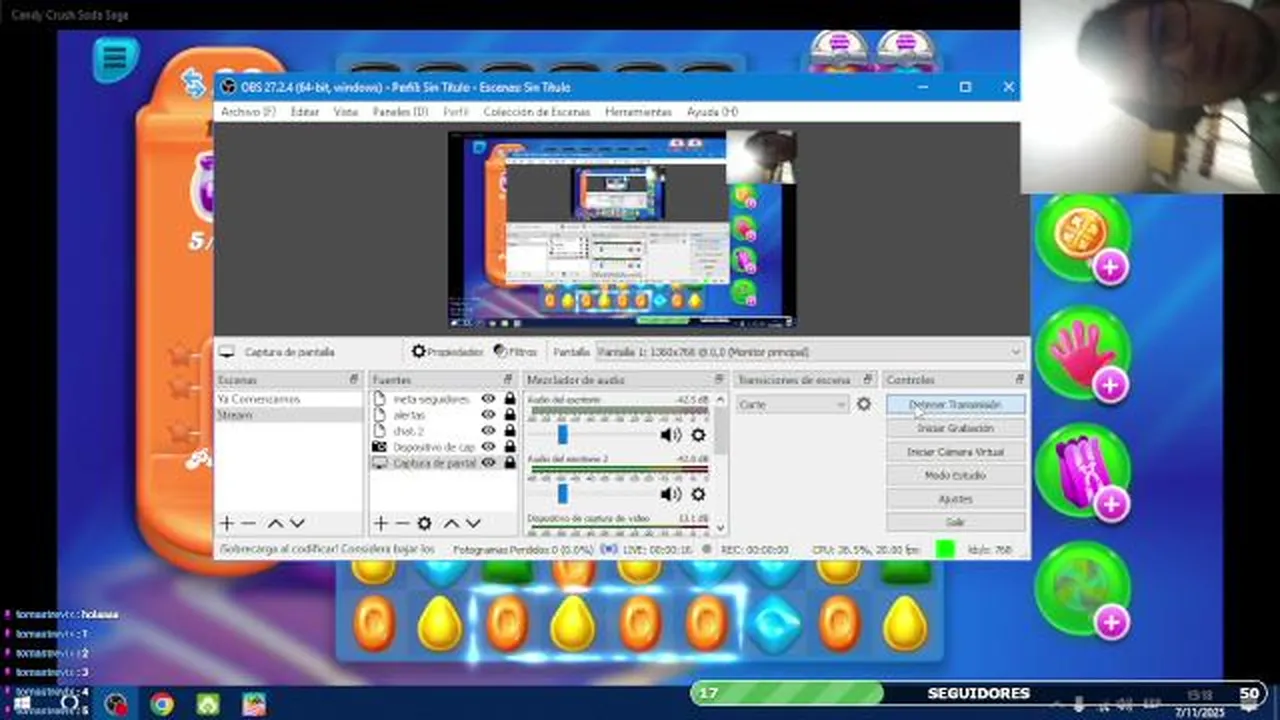Mute Audio del escritorio 2 speaker icon
This screenshot has height=720, width=1280.
click(x=670, y=494)
